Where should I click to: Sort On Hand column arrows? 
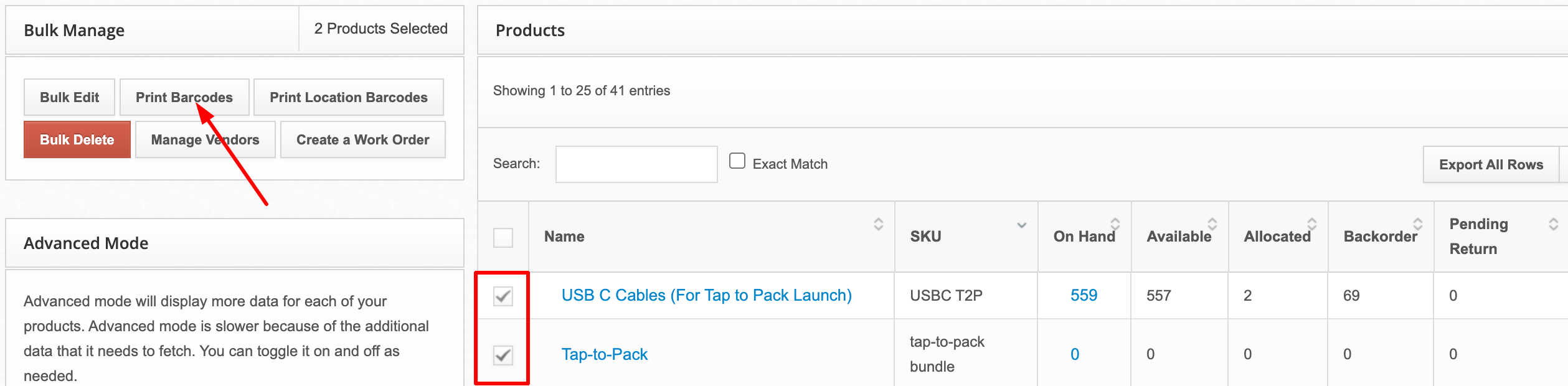click(x=1115, y=224)
